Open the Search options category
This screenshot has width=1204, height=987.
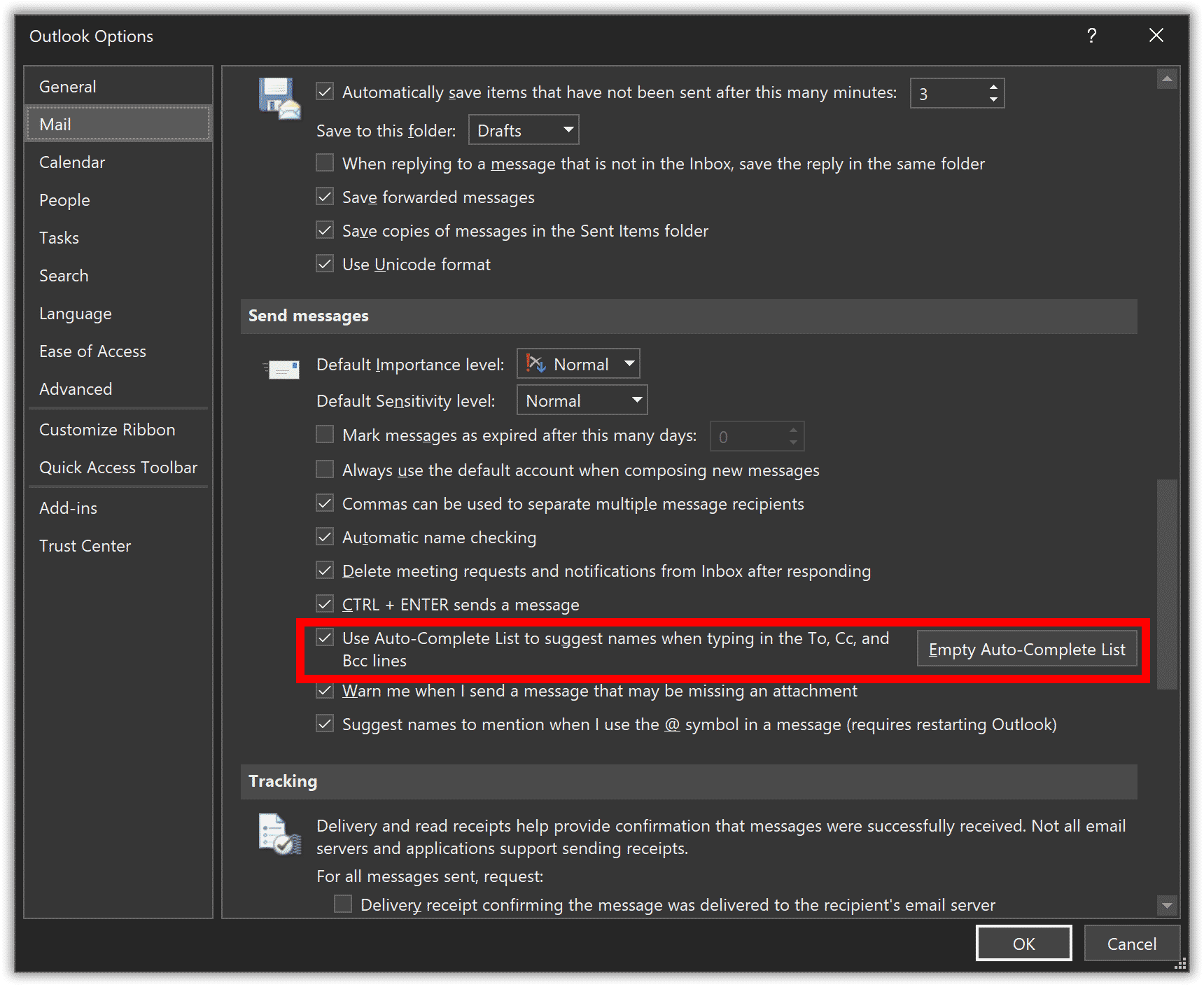[118, 276]
